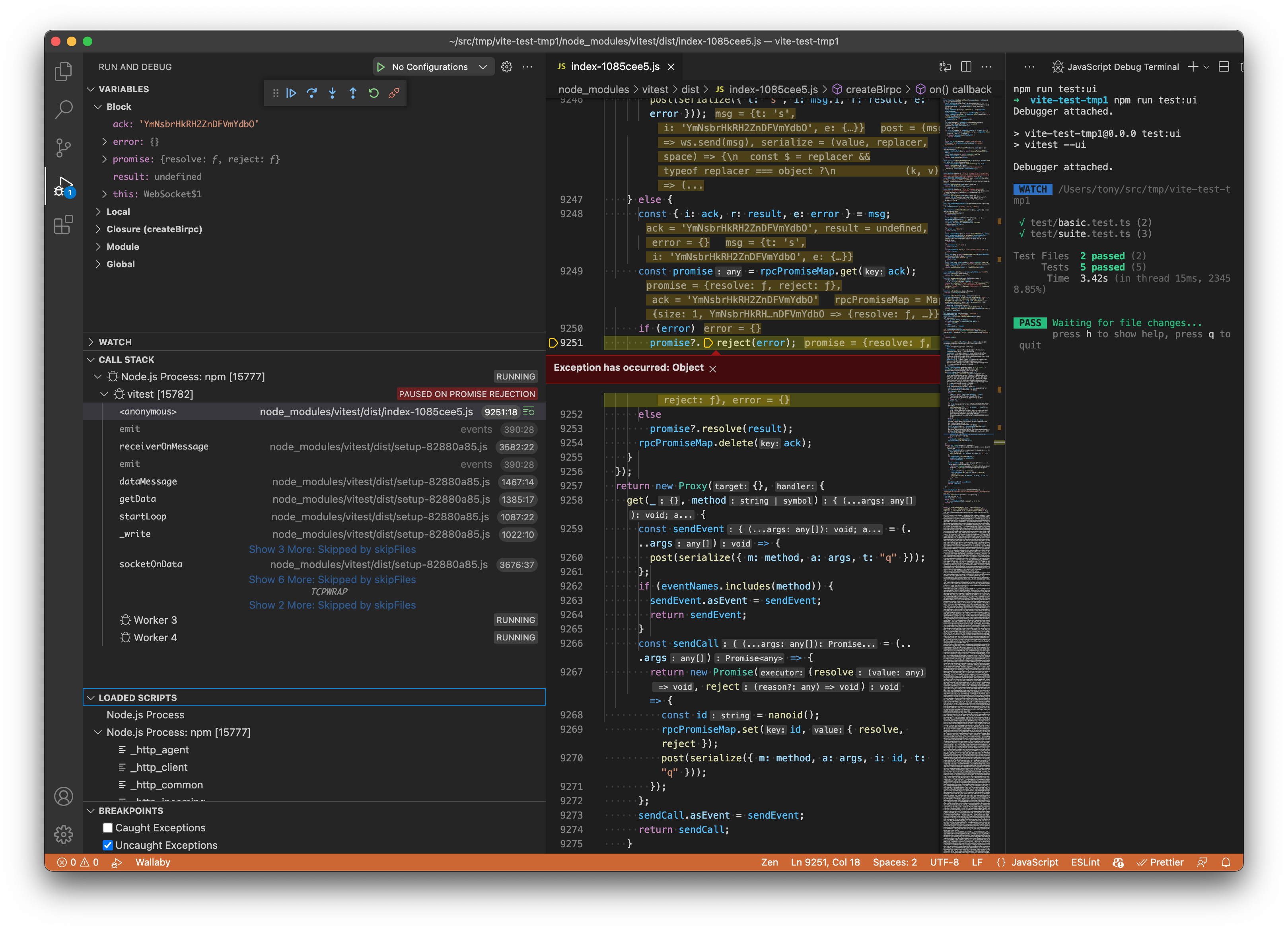Screen dimensions: 1288x930
Task: Split the editor
Action: click(966, 66)
